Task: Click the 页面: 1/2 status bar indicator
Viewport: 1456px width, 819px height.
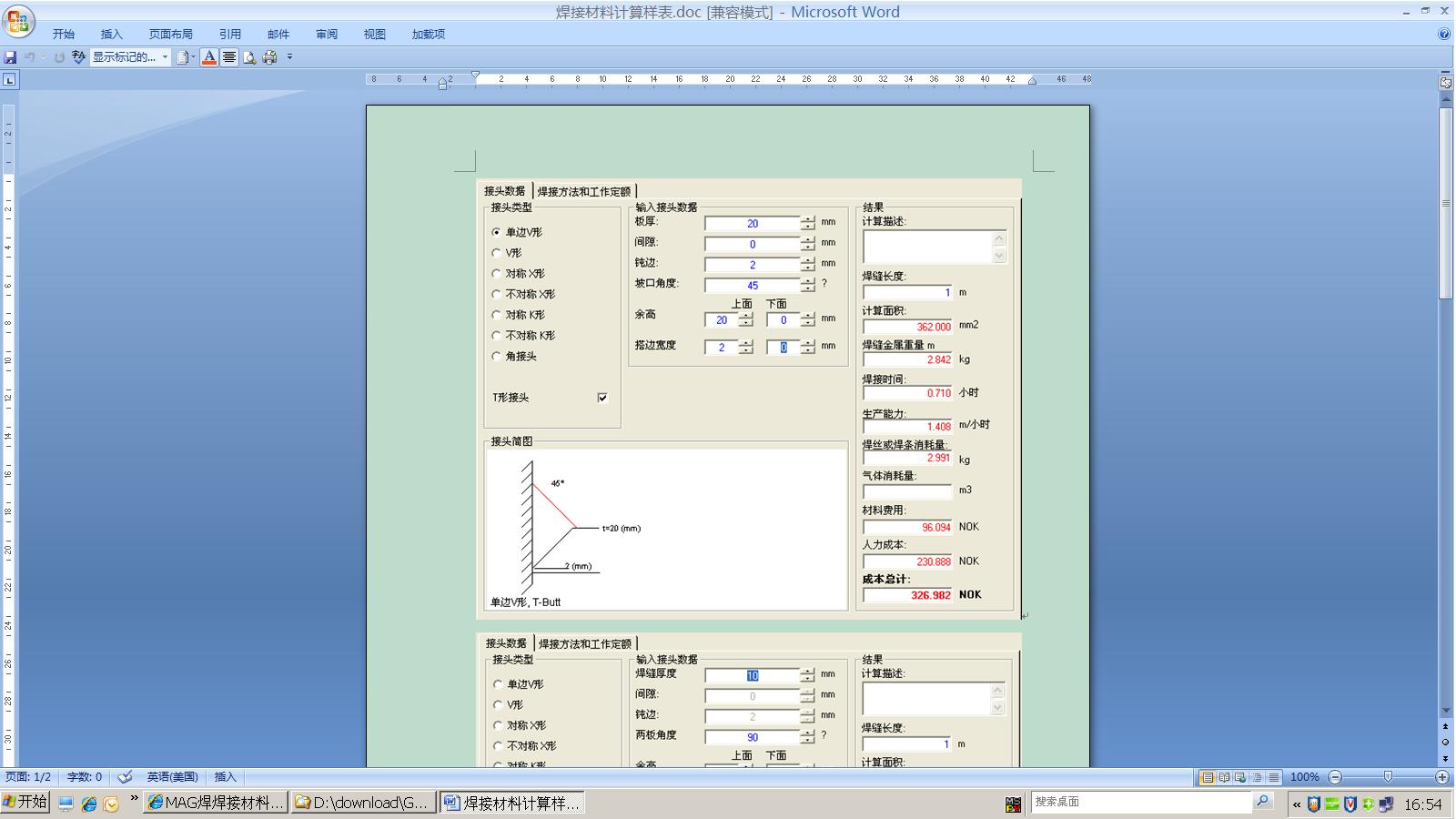Action: pyautogui.click(x=28, y=777)
